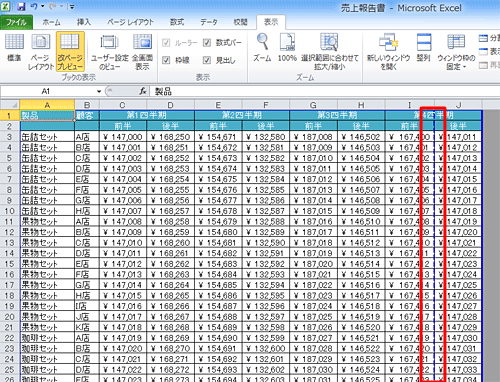The width and height of the screenshot is (500, 382).
Task: Toggle Full Screen (全画面表示) view
Action: [142, 52]
